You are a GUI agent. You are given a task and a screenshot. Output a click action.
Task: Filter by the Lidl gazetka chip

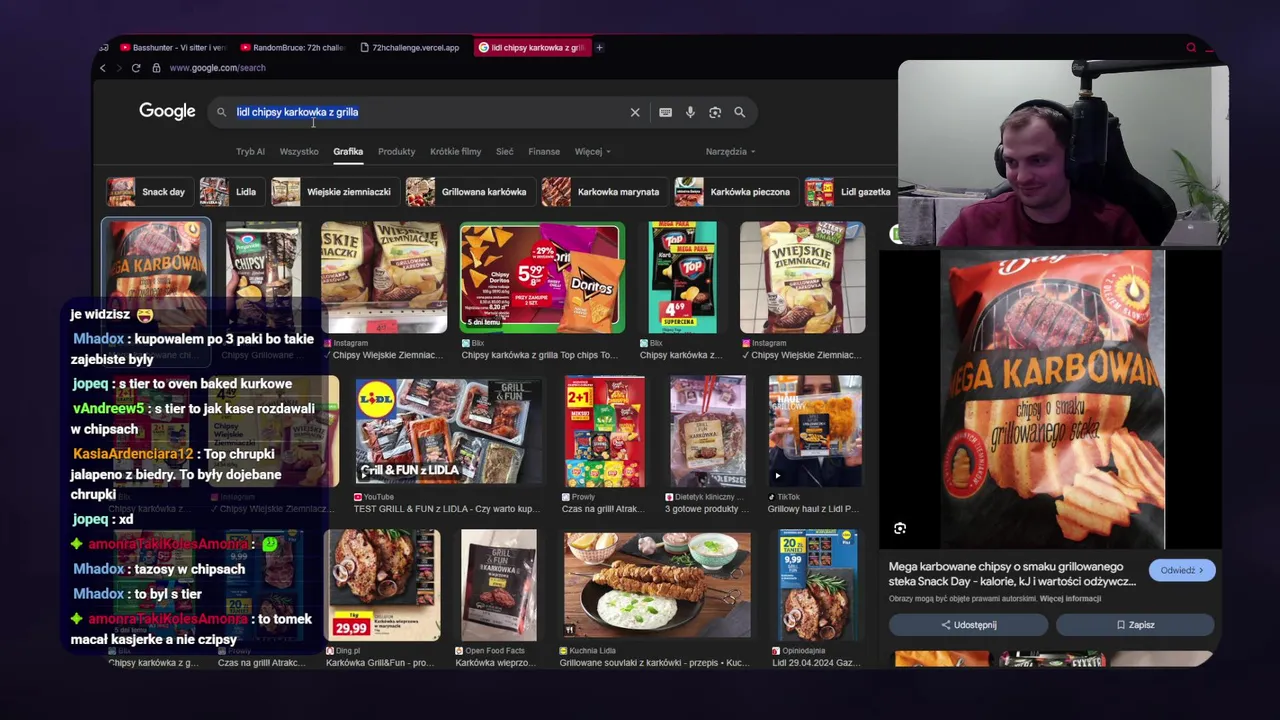[849, 192]
